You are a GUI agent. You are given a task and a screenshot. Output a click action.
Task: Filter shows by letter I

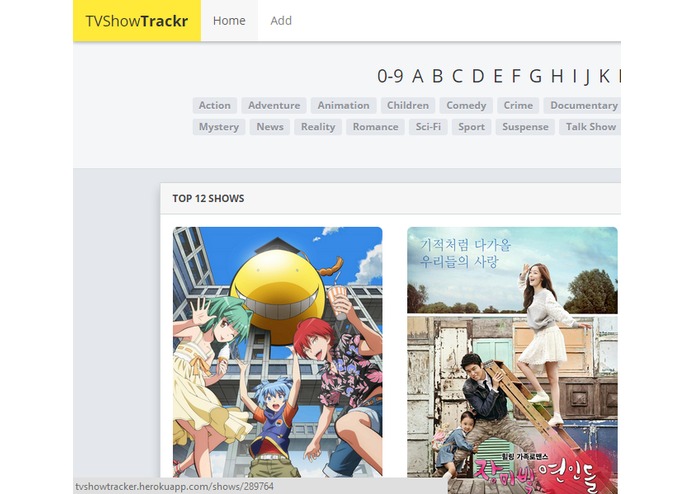575,76
